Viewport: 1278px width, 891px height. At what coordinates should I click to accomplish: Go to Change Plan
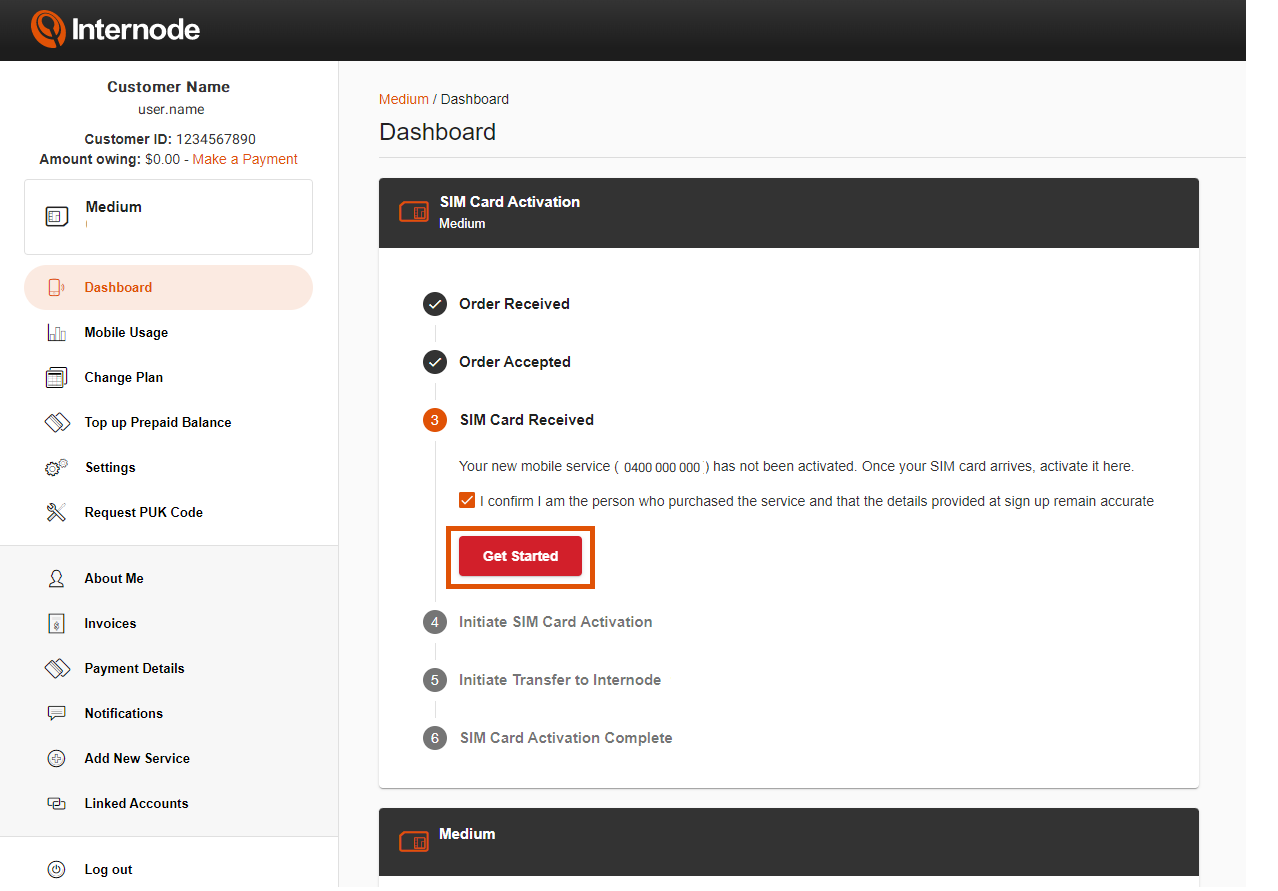click(123, 378)
